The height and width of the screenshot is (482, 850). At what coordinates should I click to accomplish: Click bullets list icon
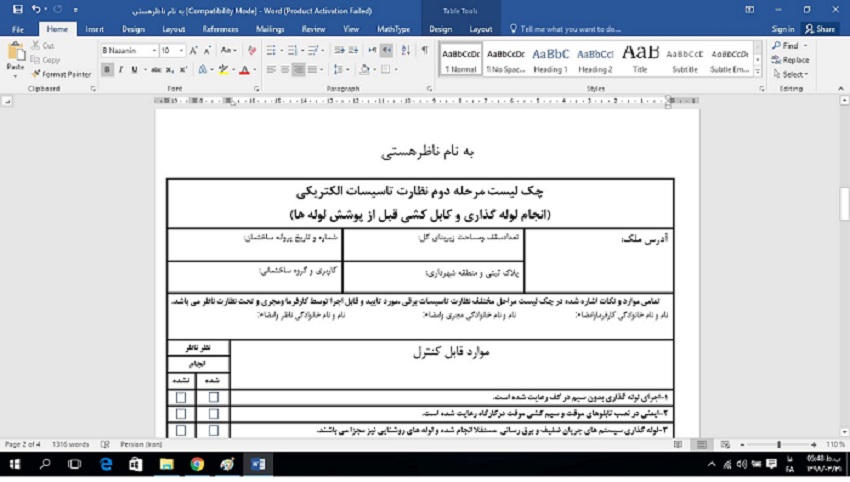pos(271,50)
